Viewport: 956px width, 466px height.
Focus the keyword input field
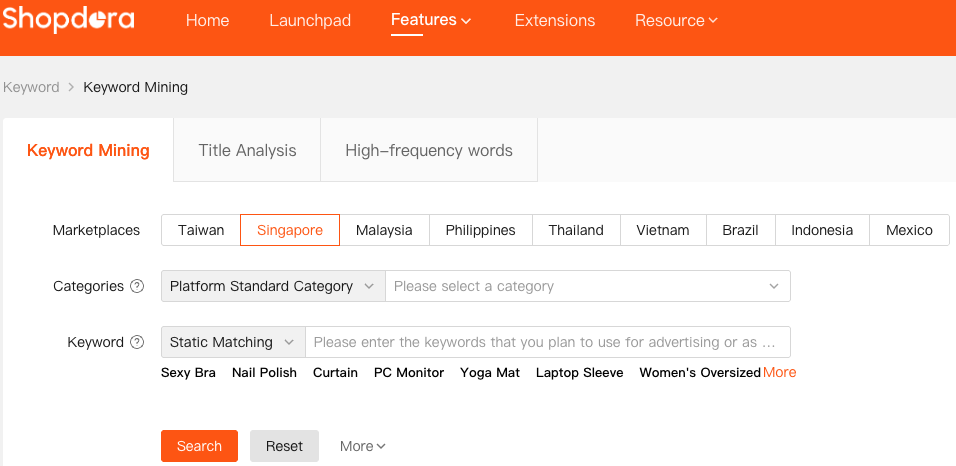[x=546, y=343]
